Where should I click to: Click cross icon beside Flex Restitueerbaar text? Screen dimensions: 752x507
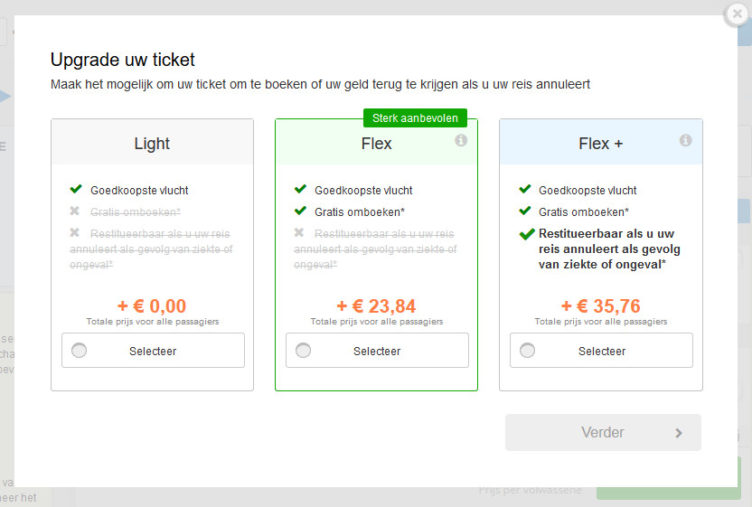(299, 232)
